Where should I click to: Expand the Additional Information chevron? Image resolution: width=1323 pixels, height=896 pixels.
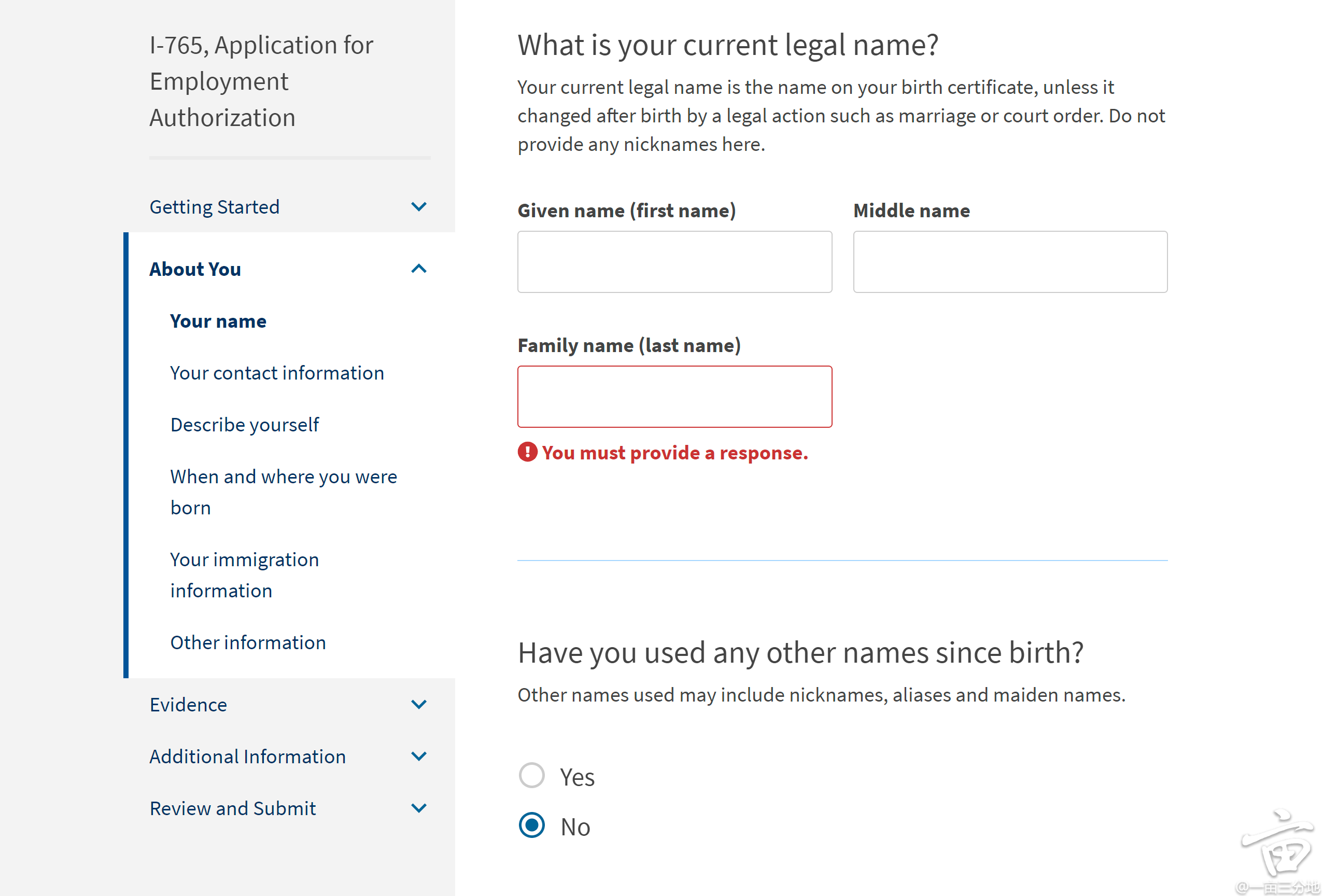[x=418, y=757]
